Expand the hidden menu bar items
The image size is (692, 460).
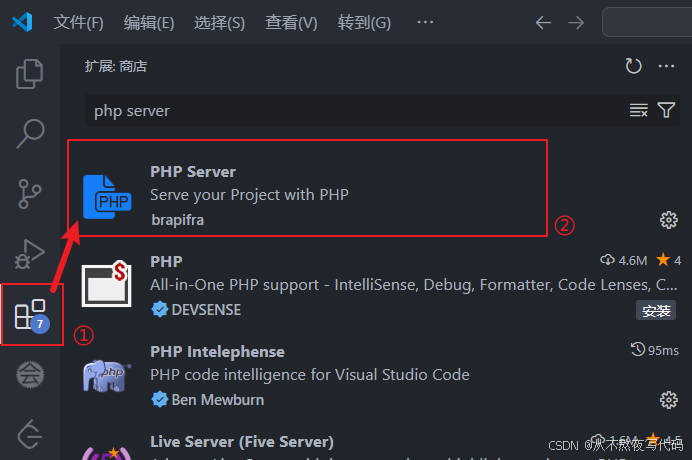(x=425, y=22)
